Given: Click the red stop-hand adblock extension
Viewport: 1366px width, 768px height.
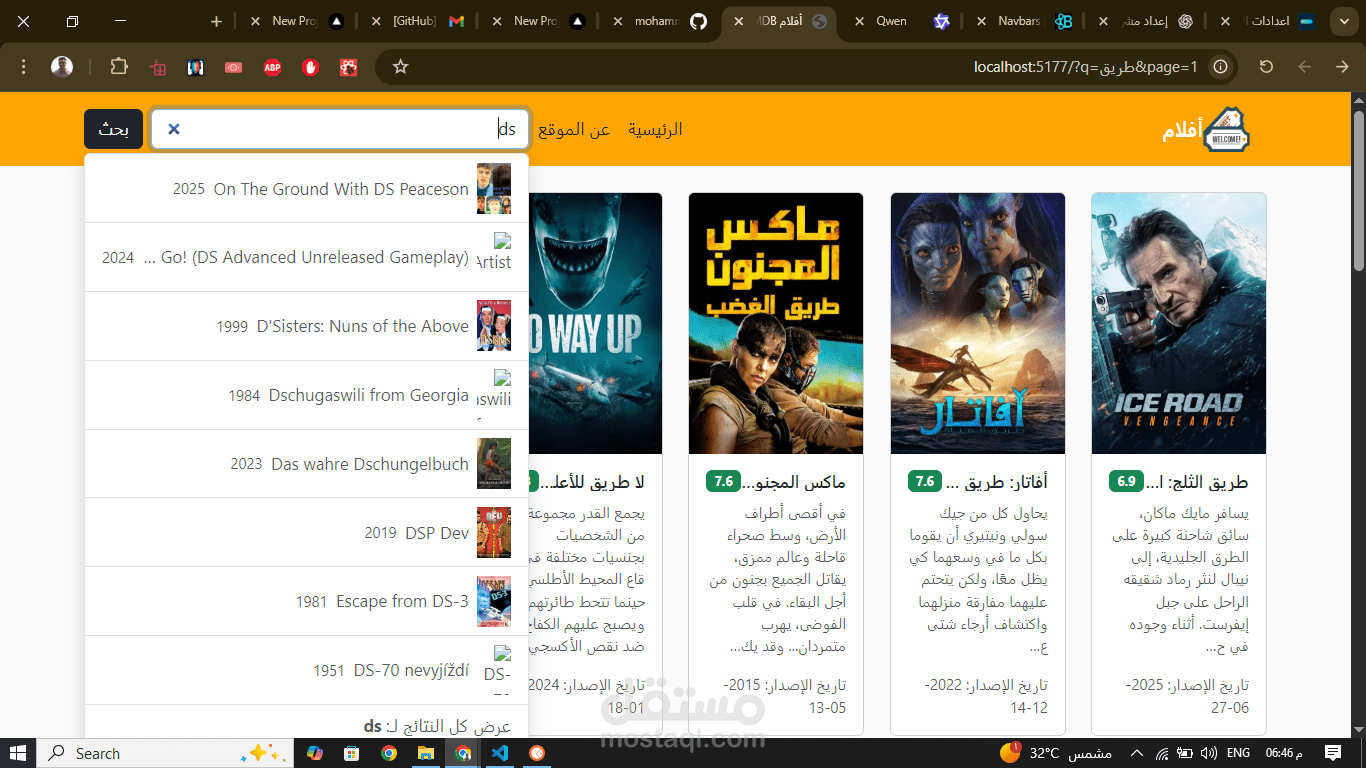Looking at the screenshot, I should pyautogui.click(x=311, y=67).
